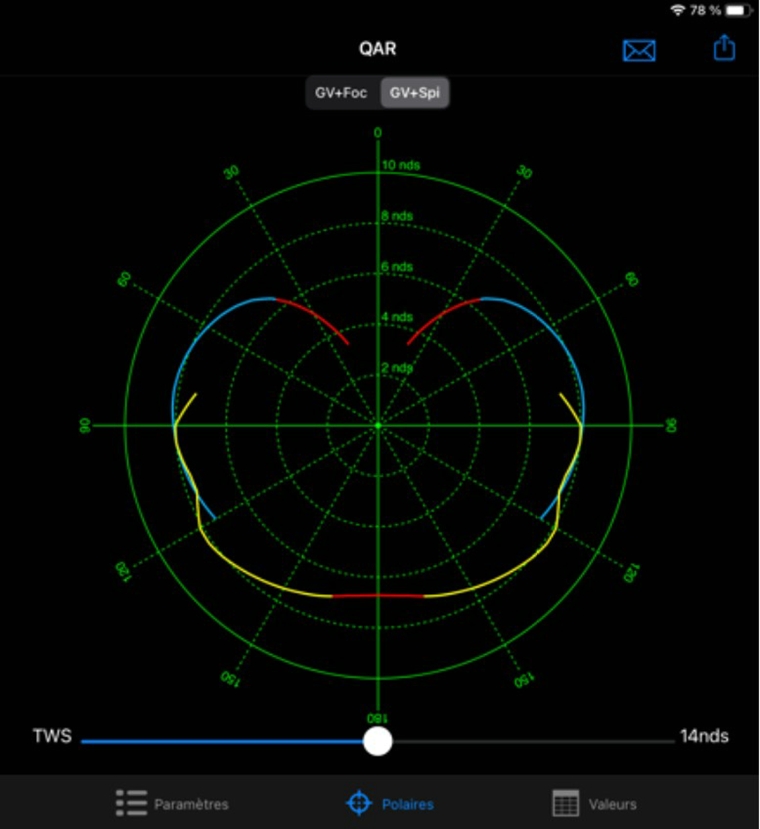Click the 10 nds ring label
Viewport: 760px width, 829px height.
(399, 165)
